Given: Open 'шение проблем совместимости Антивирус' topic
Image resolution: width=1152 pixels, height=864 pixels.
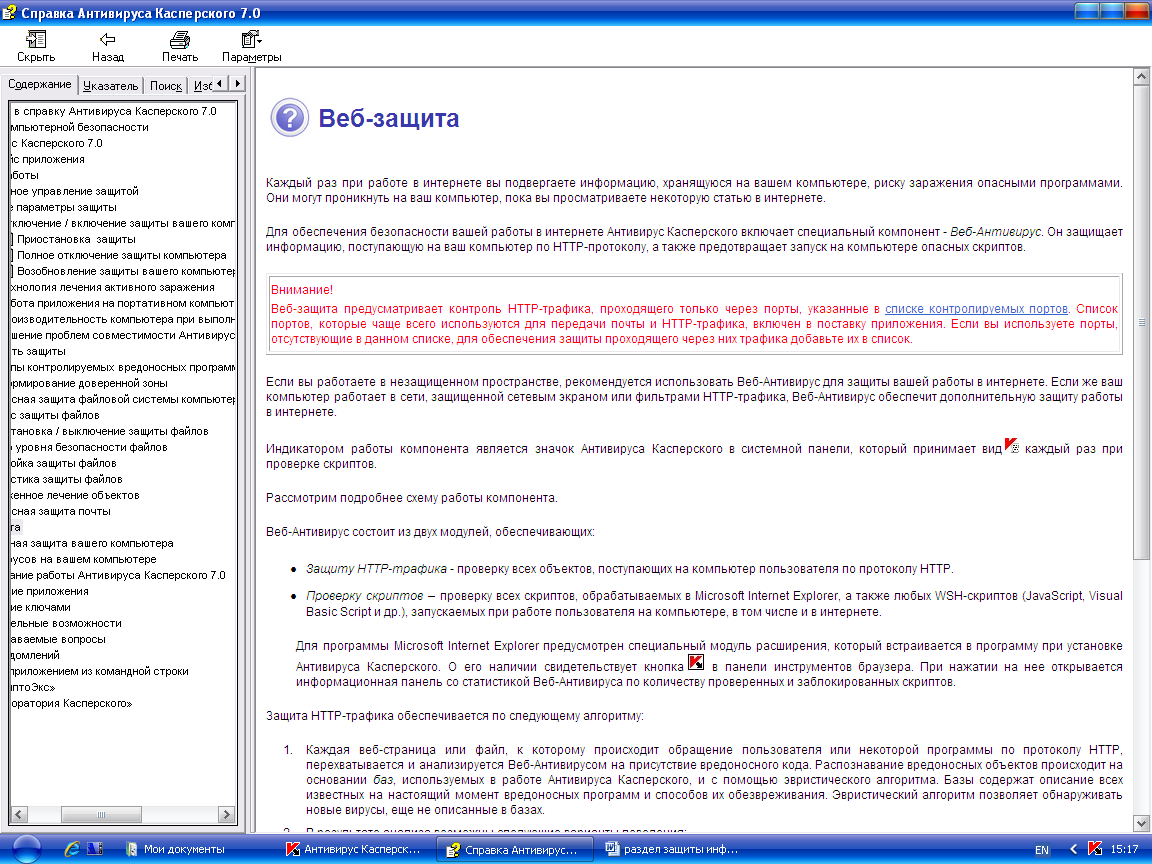Looking at the screenshot, I should [x=123, y=335].
